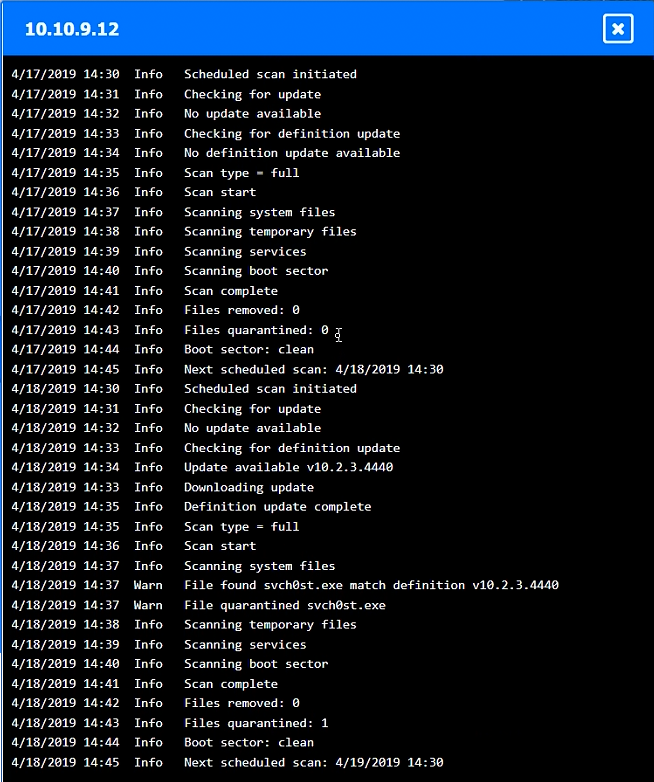Click the 'No definition update available' line

click(291, 153)
